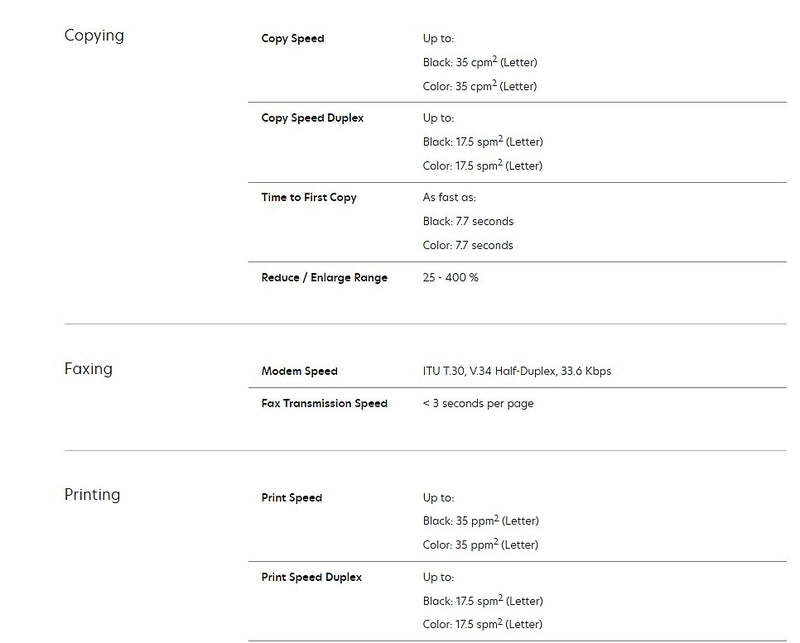Click the Black: 7.7 seconds value
Screen dimensions: 800x643
(x=468, y=222)
